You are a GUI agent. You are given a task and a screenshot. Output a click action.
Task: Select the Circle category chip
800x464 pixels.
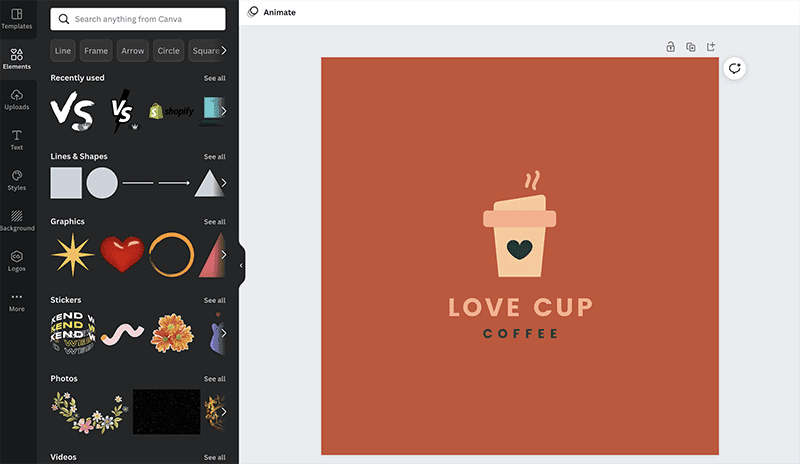click(168, 51)
